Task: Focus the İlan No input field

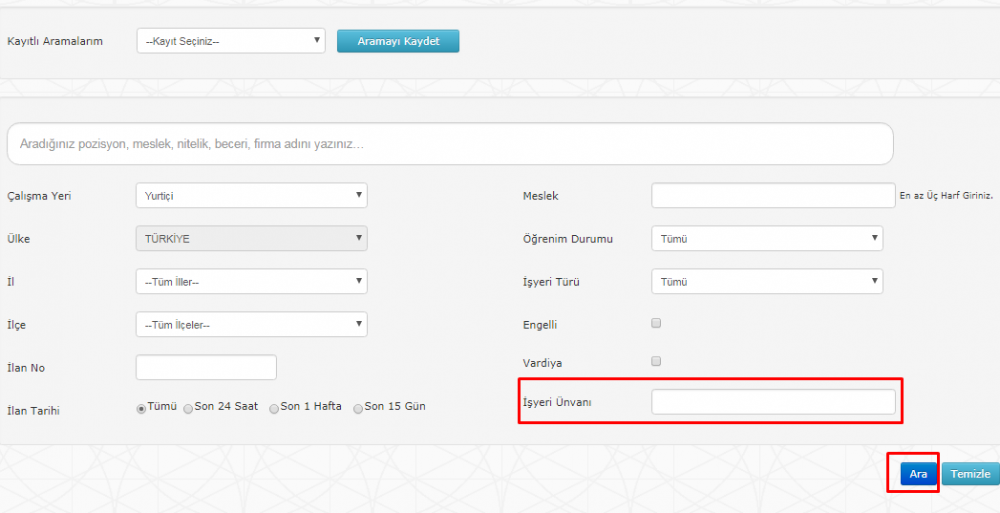Action: [206, 367]
